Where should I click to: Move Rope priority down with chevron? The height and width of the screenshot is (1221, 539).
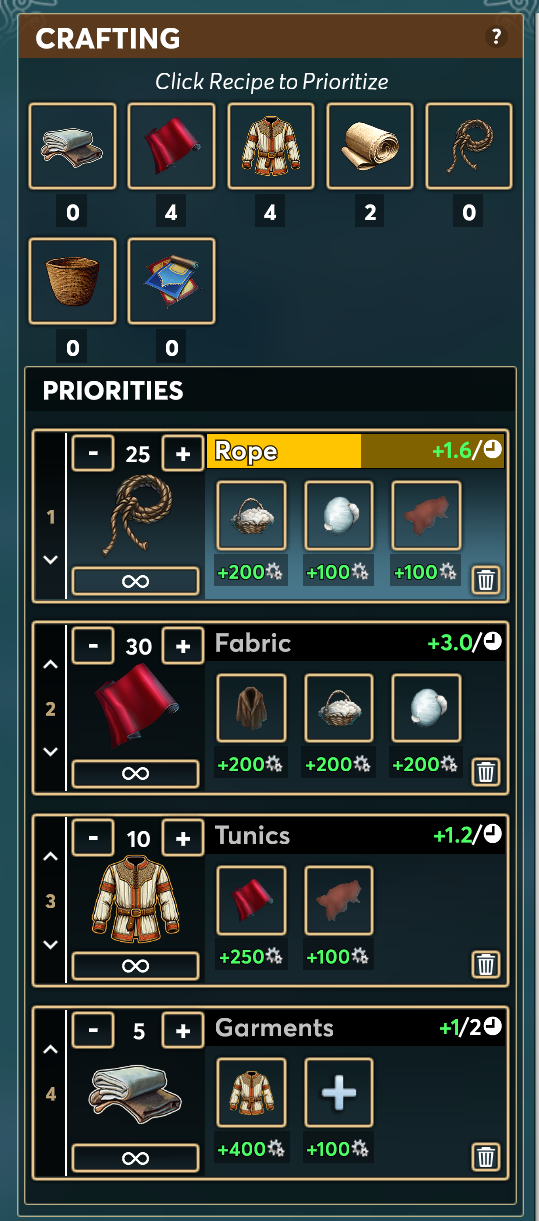51,560
